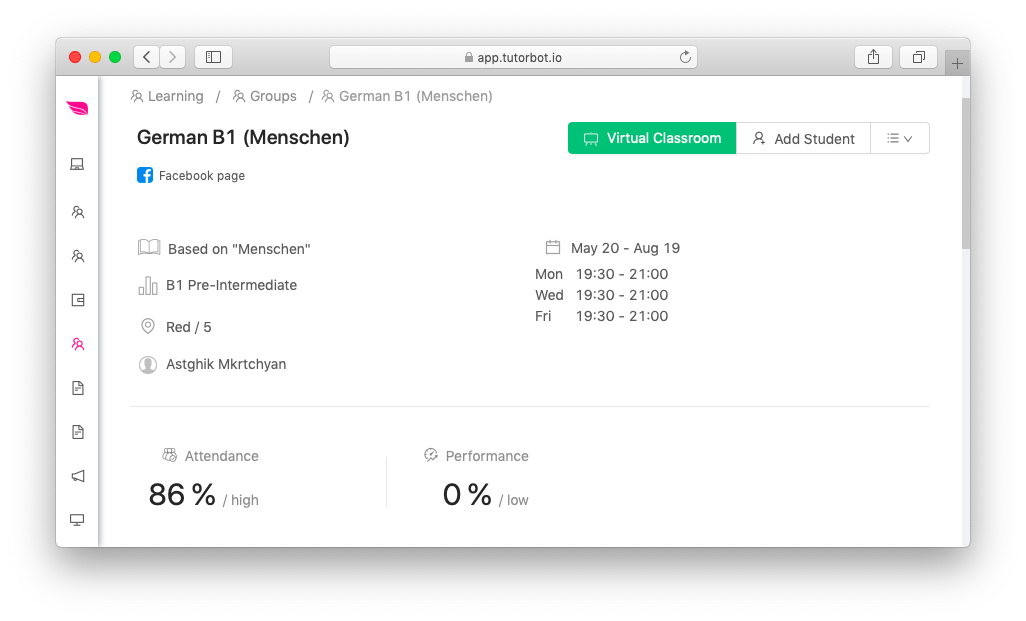Click the Mon 19:30 - 21:00 schedule row
Screen dimensions: 1026x621
pos(601,274)
